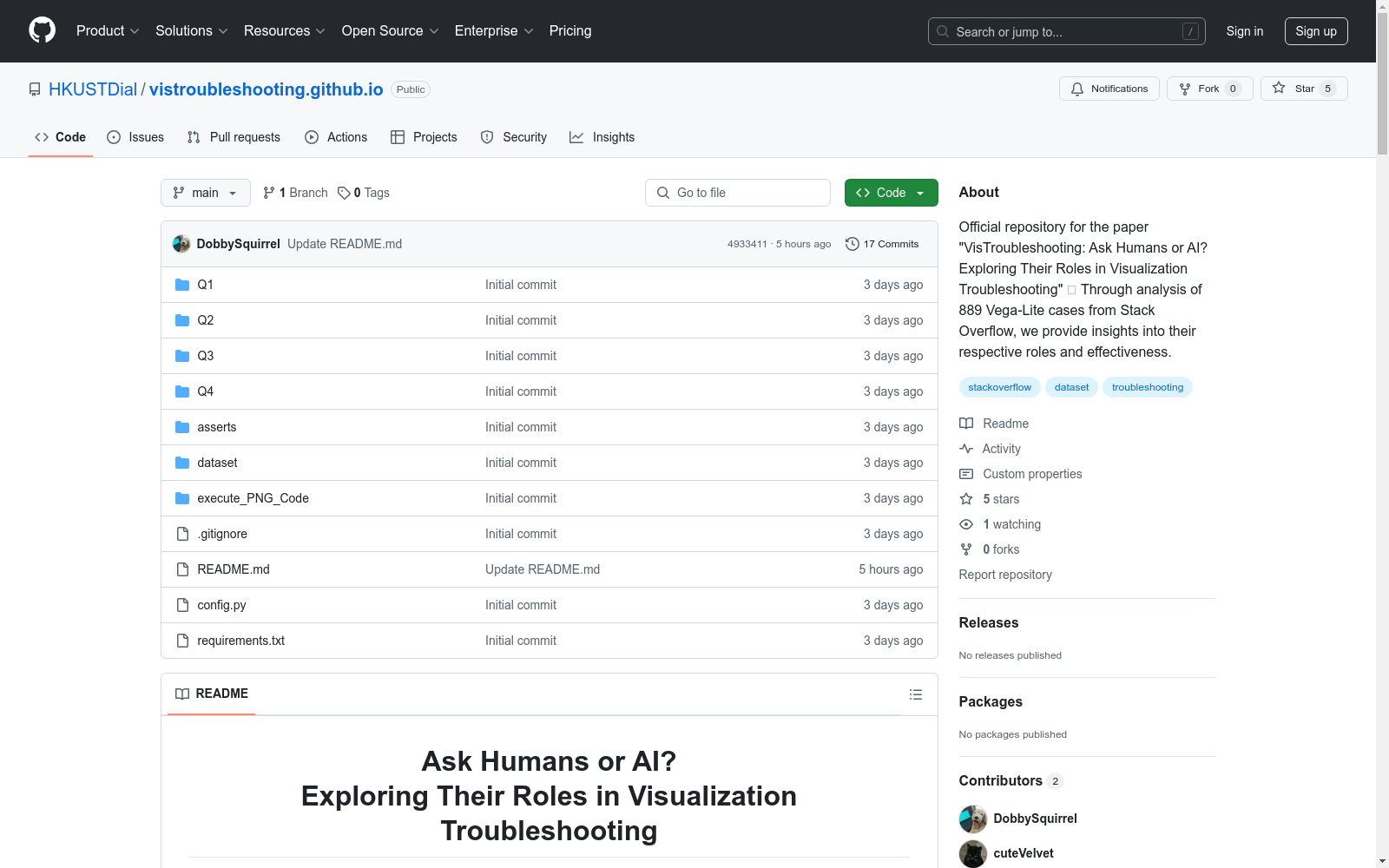Click the dataset topic tag

pos(1072,387)
